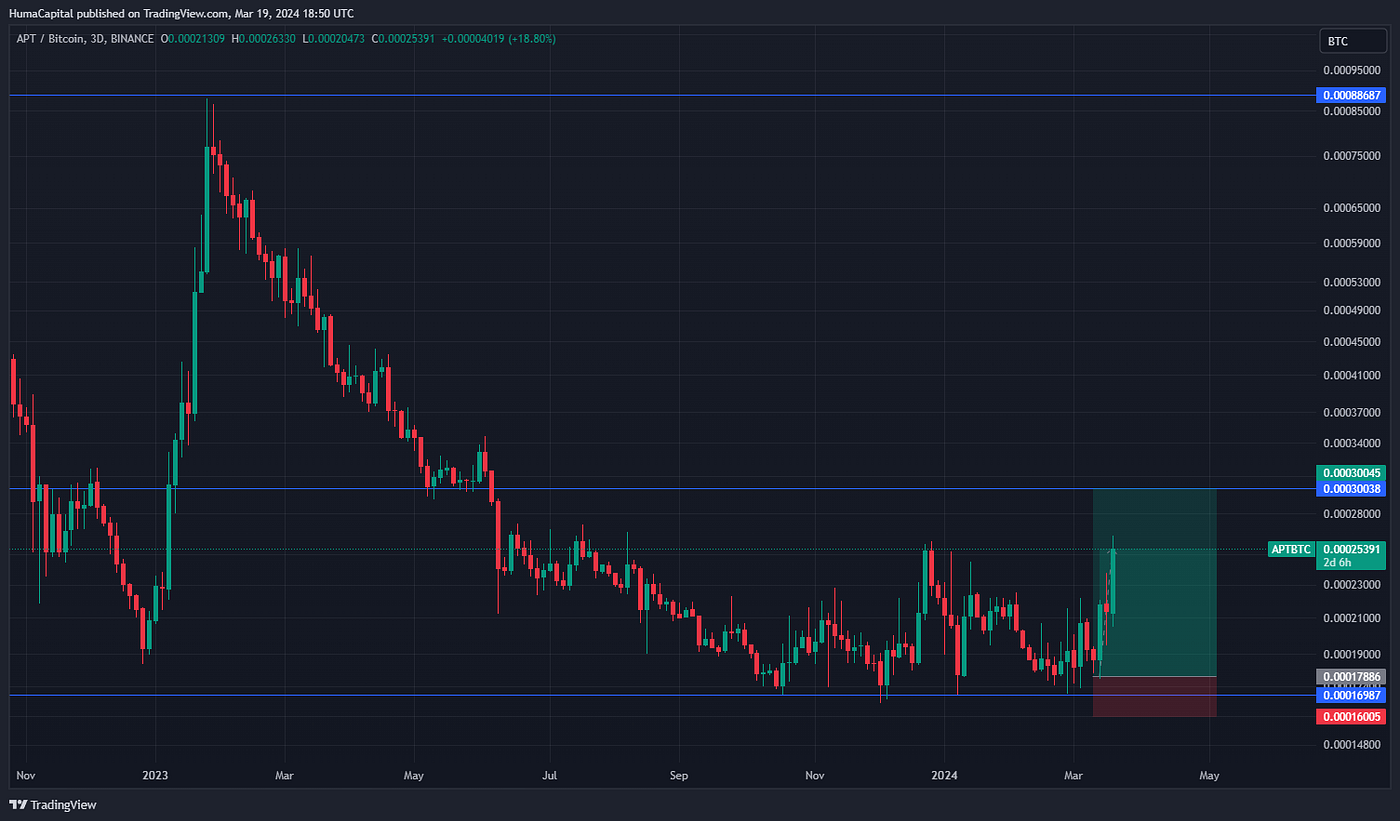
Task: Click the 0.00030038 blue price label
Action: click(1352, 489)
